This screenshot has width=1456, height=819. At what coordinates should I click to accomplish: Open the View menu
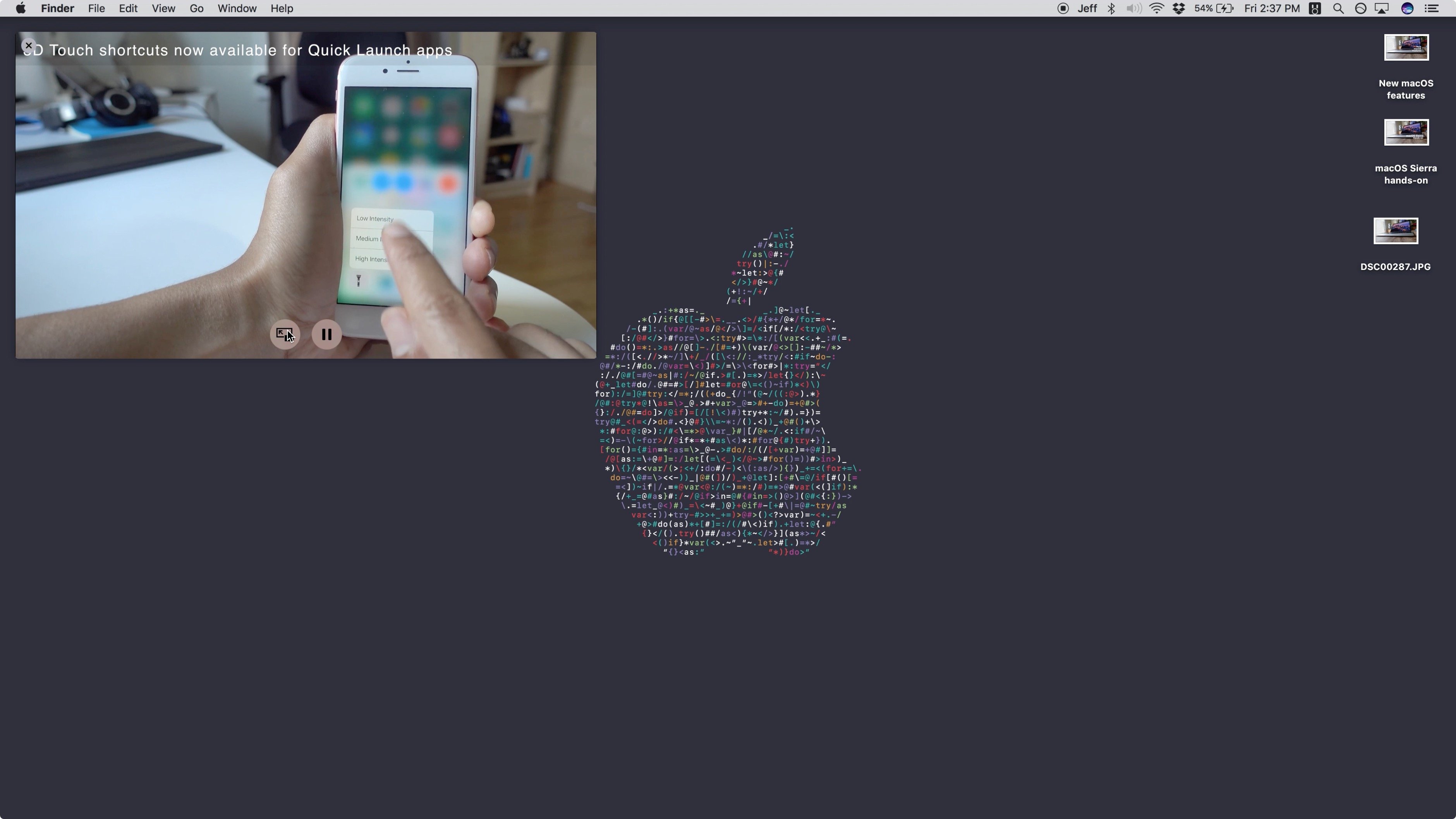pyautogui.click(x=163, y=9)
